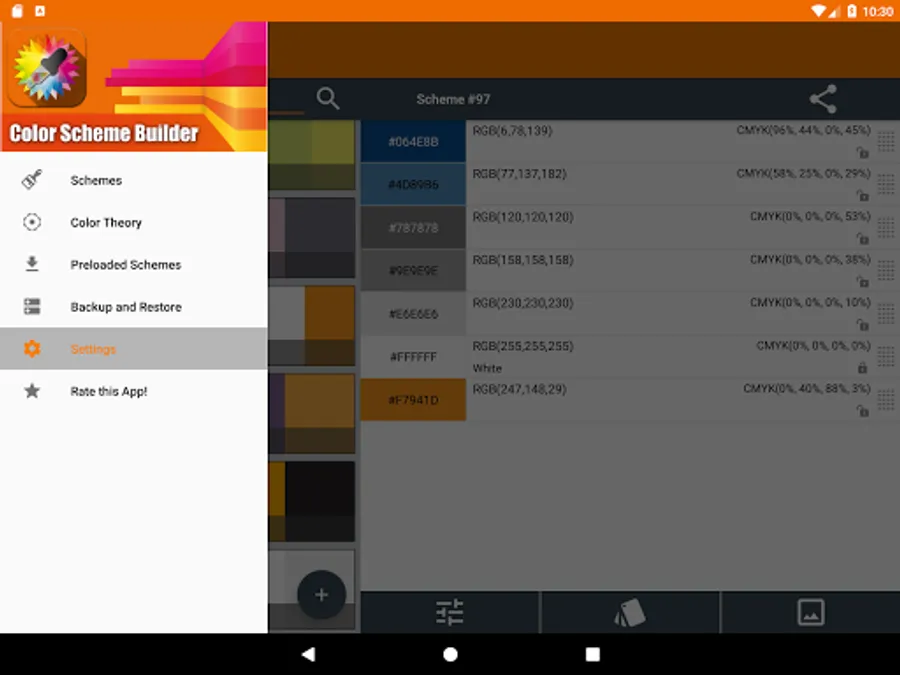
Task: Toggle the lock on color #064E8B
Action: tap(862, 153)
